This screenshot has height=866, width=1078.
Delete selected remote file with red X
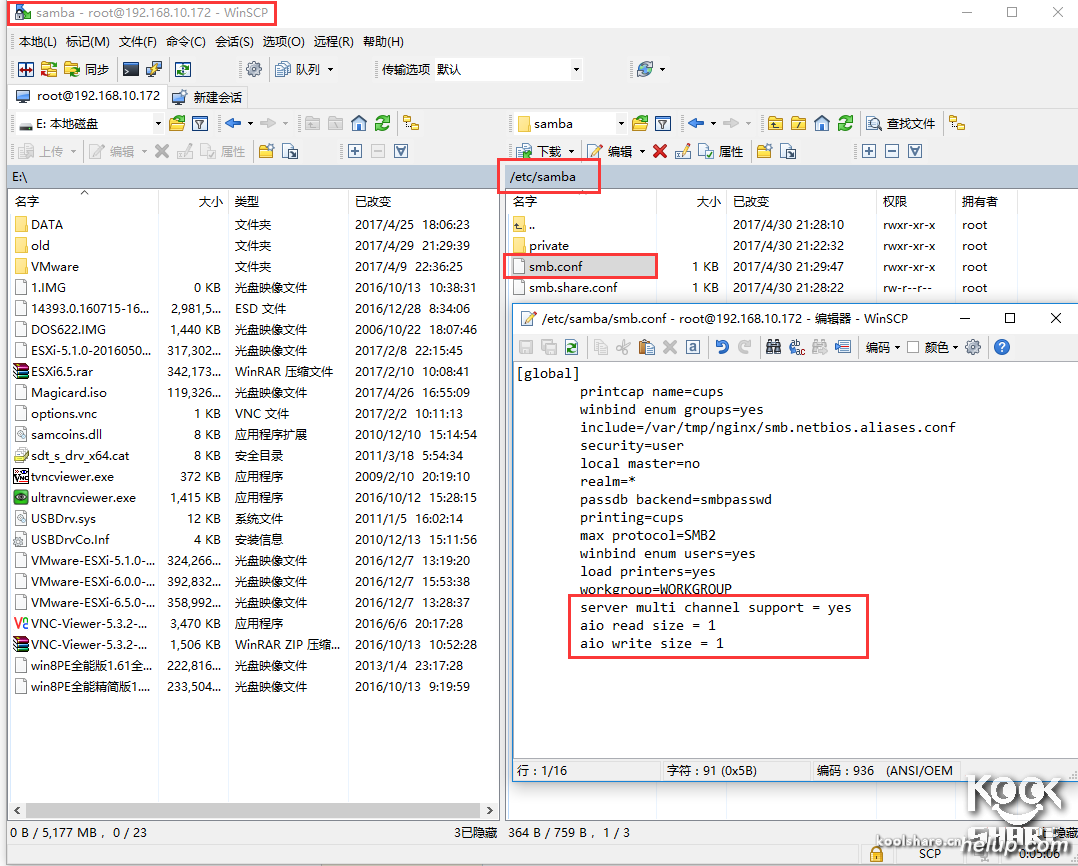660,151
